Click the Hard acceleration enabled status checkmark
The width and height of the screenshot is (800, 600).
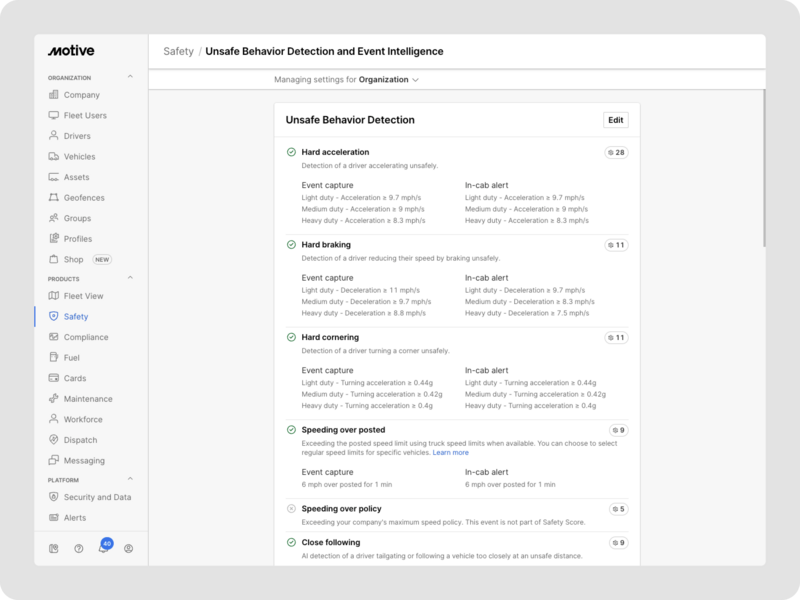tap(291, 152)
